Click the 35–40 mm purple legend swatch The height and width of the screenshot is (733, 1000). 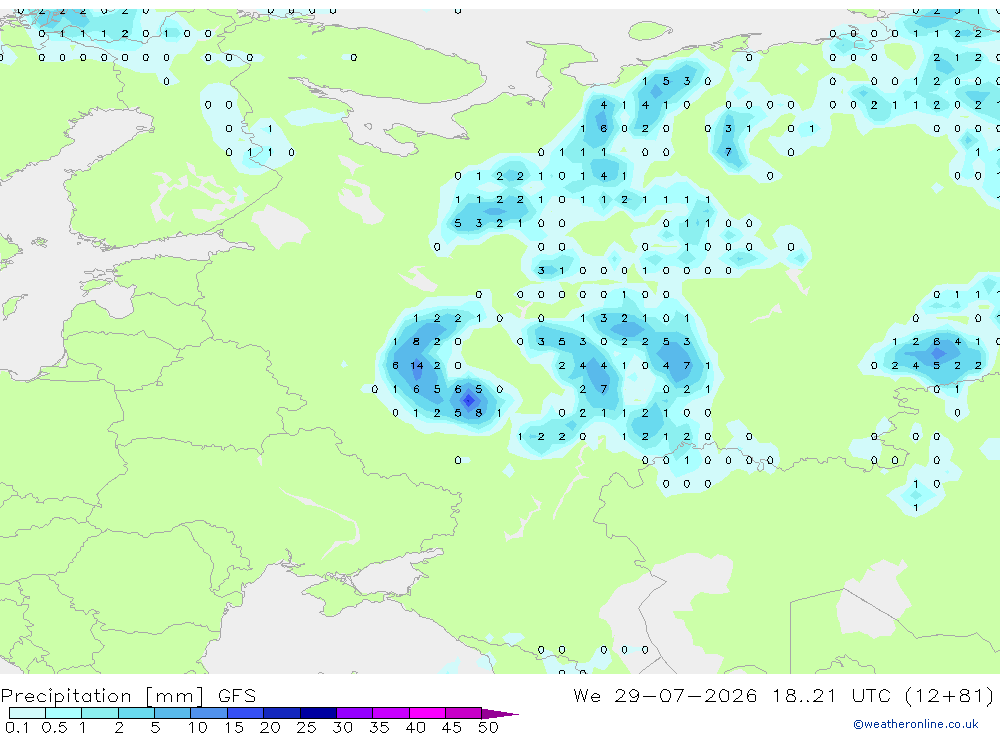click(391, 713)
